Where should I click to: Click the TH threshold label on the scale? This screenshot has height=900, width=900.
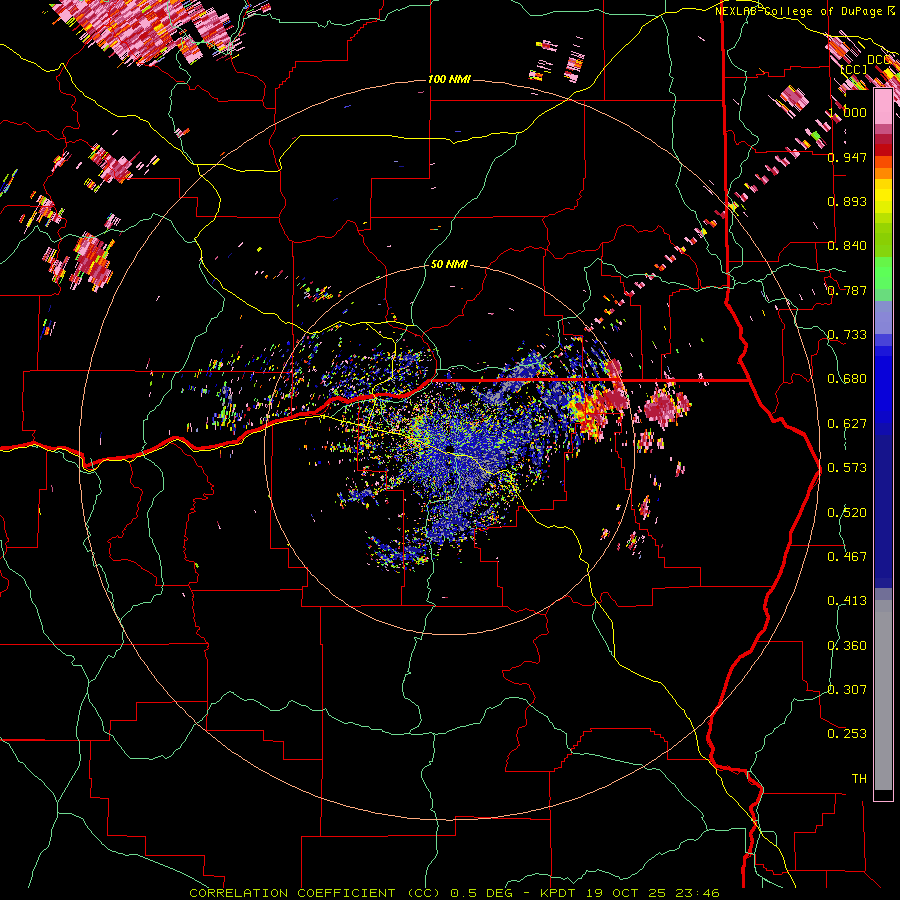tap(859, 779)
